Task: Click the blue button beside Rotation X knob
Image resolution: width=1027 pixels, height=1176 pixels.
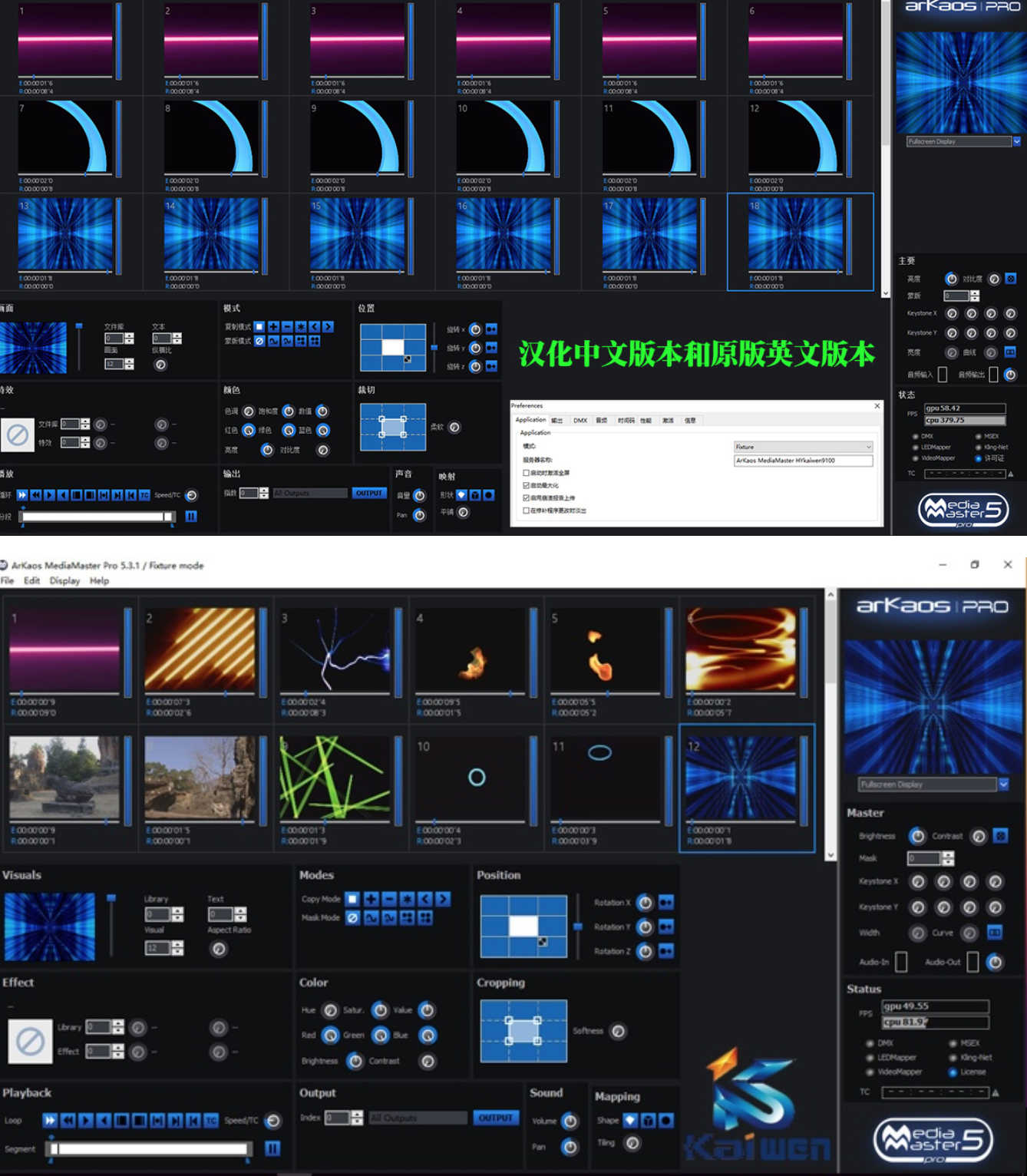Action: tap(665, 903)
